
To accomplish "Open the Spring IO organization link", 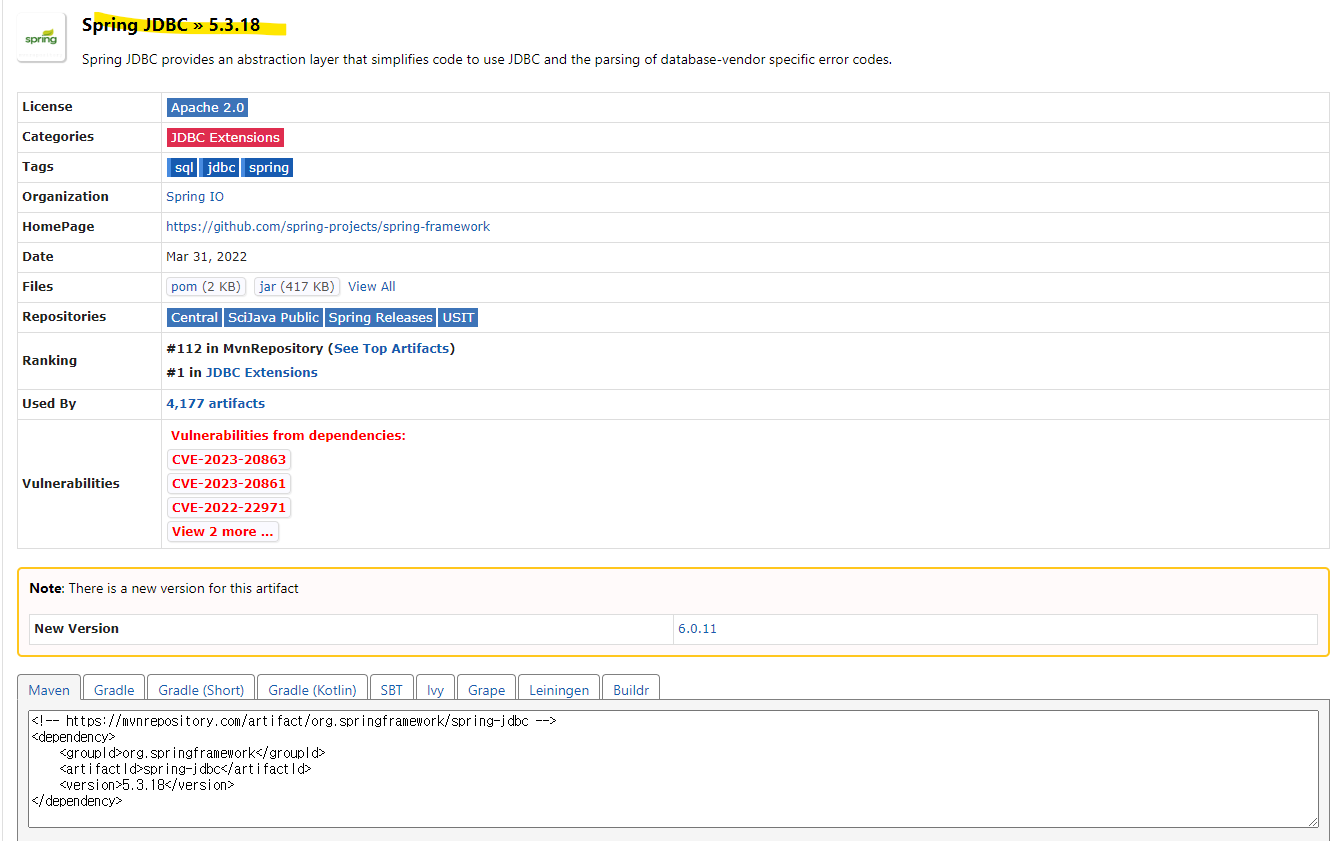I will (195, 197).
